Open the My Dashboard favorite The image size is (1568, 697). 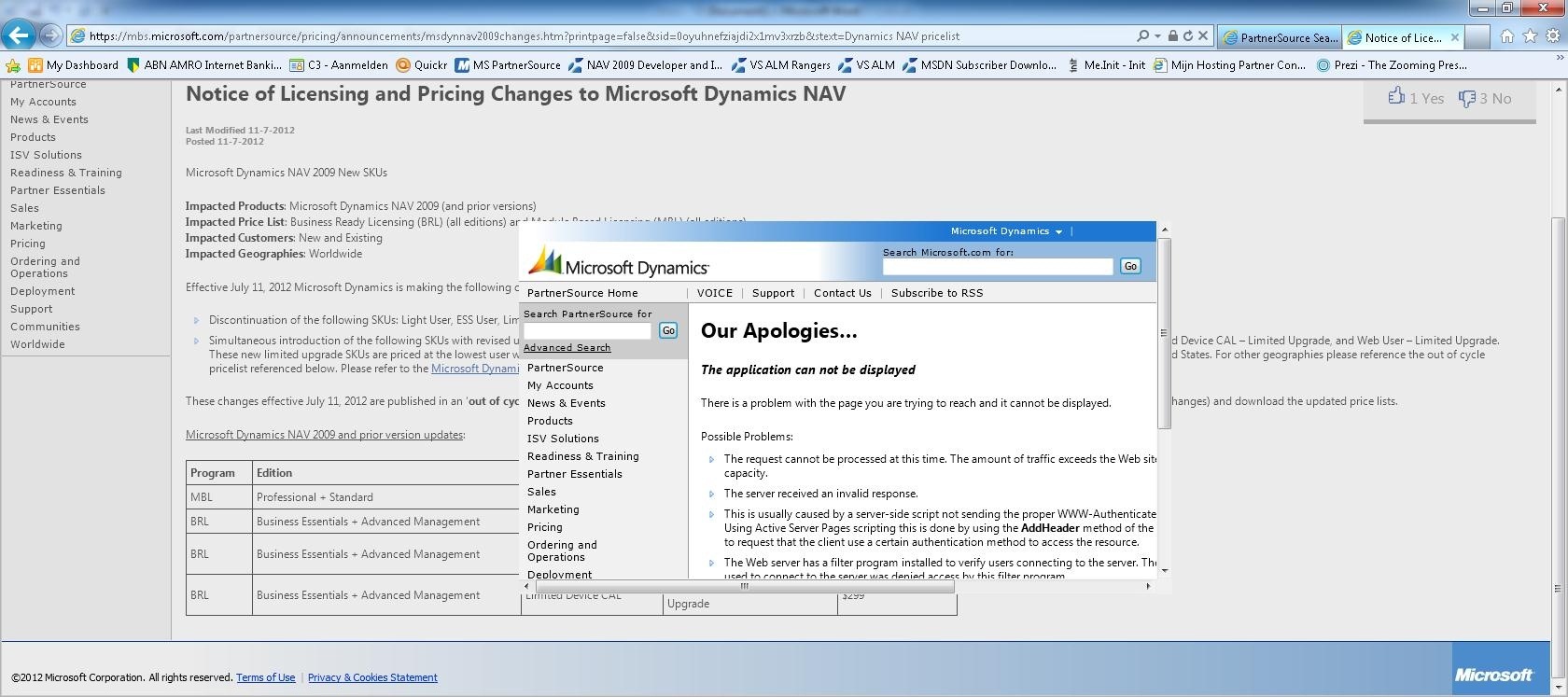click(74, 65)
